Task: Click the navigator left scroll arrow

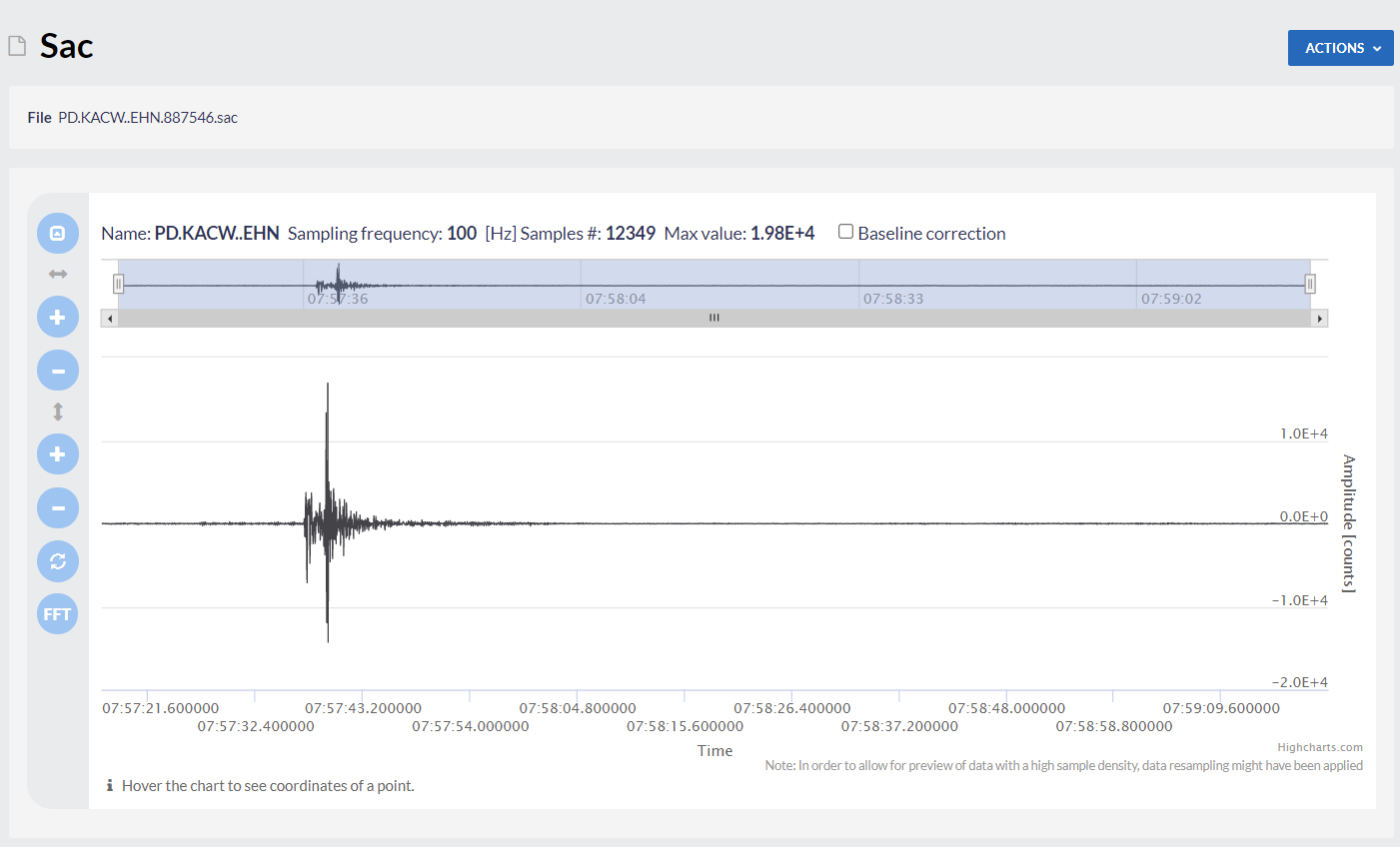Action: pos(110,319)
